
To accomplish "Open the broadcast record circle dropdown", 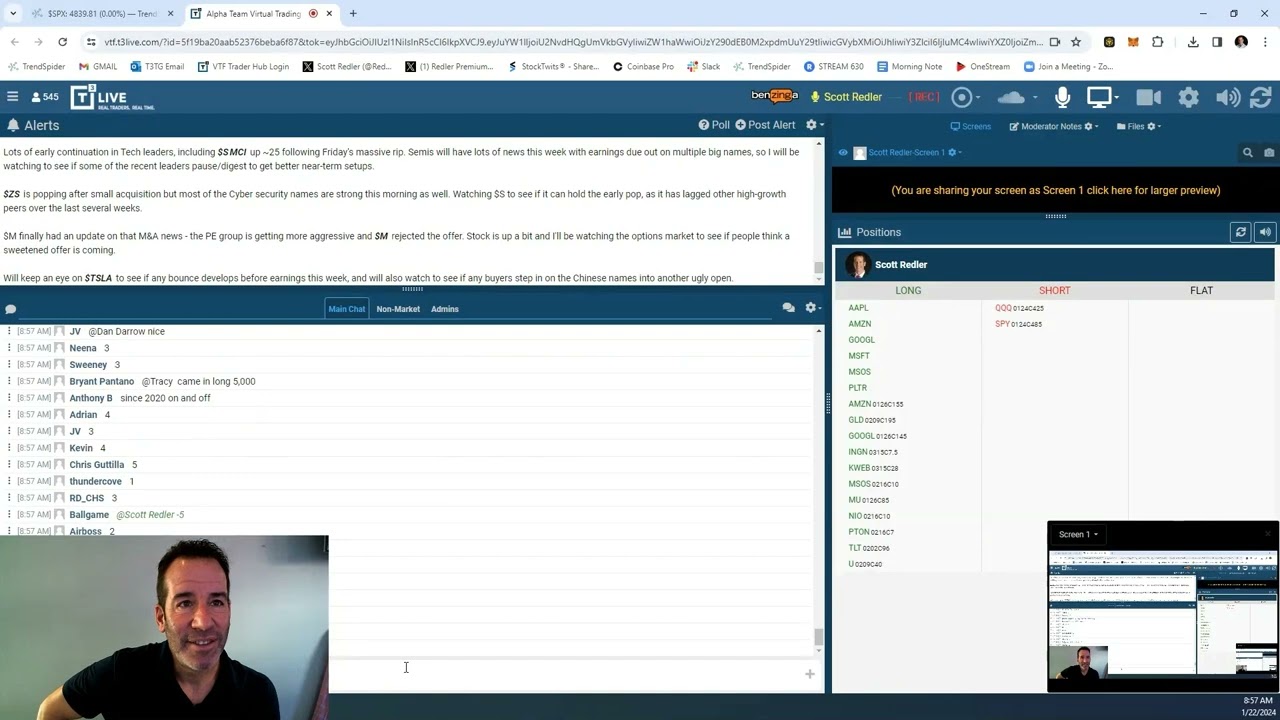I will tap(965, 97).
